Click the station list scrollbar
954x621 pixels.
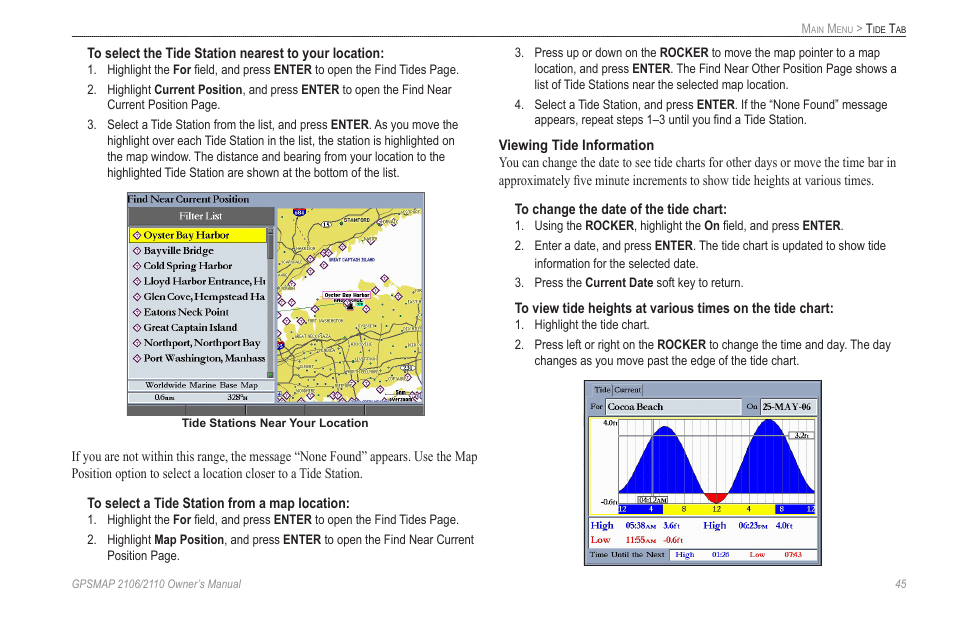tap(271, 303)
